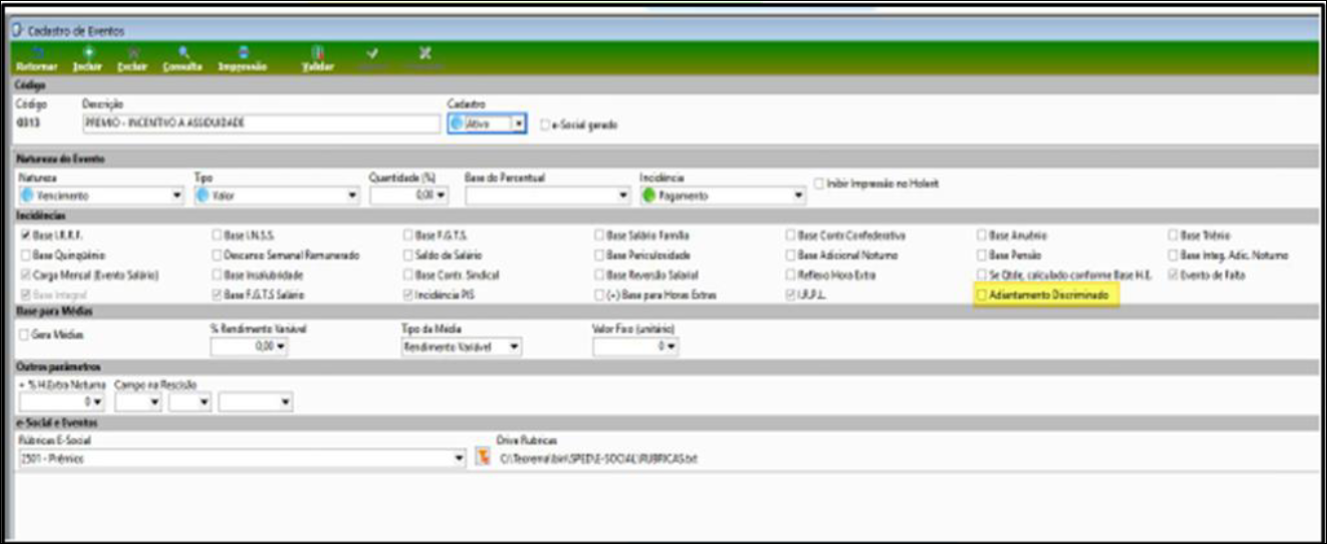Check the Base I.N.S.S. checkbox
The height and width of the screenshot is (544, 1327).
coord(217,236)
